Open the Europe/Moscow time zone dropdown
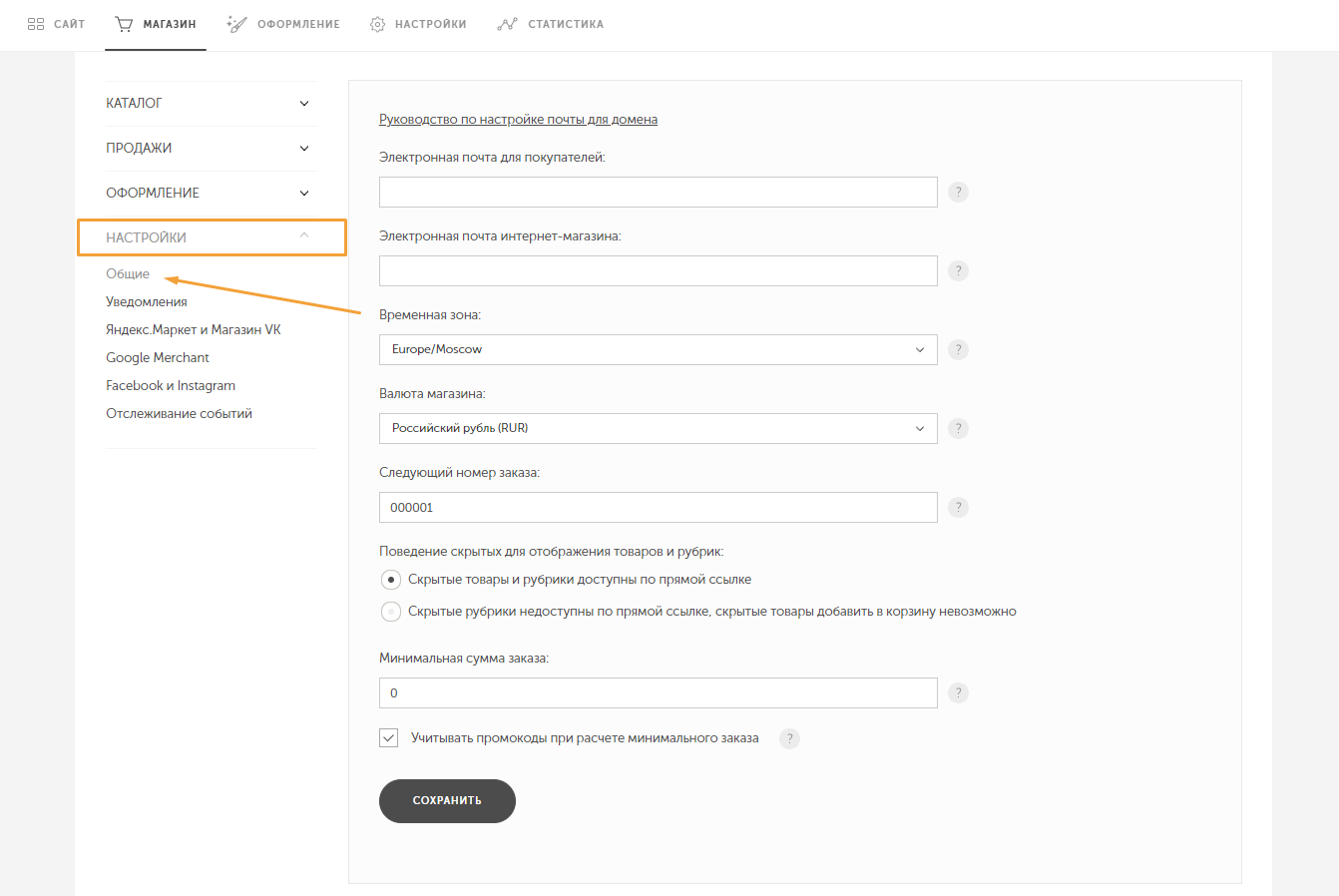Screen dimensions: 1339x896 point(659,349)
